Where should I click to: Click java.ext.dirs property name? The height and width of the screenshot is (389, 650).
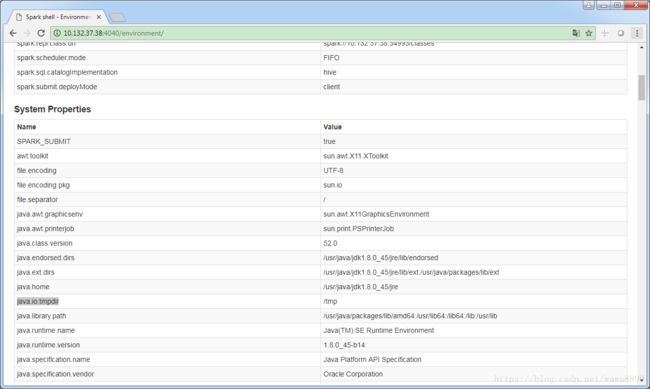pyautogui.click(x=36, y=272)
